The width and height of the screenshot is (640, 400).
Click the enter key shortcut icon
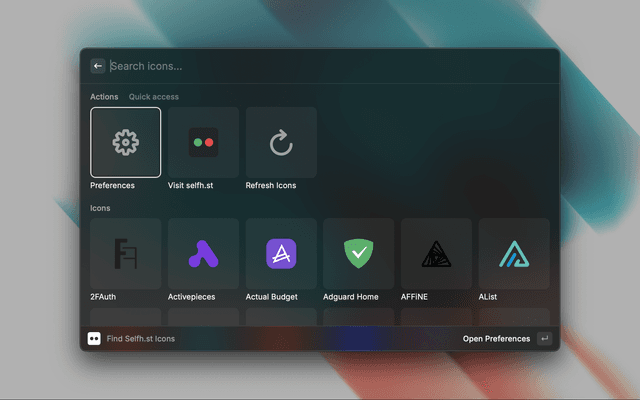[x=544, y=339]
